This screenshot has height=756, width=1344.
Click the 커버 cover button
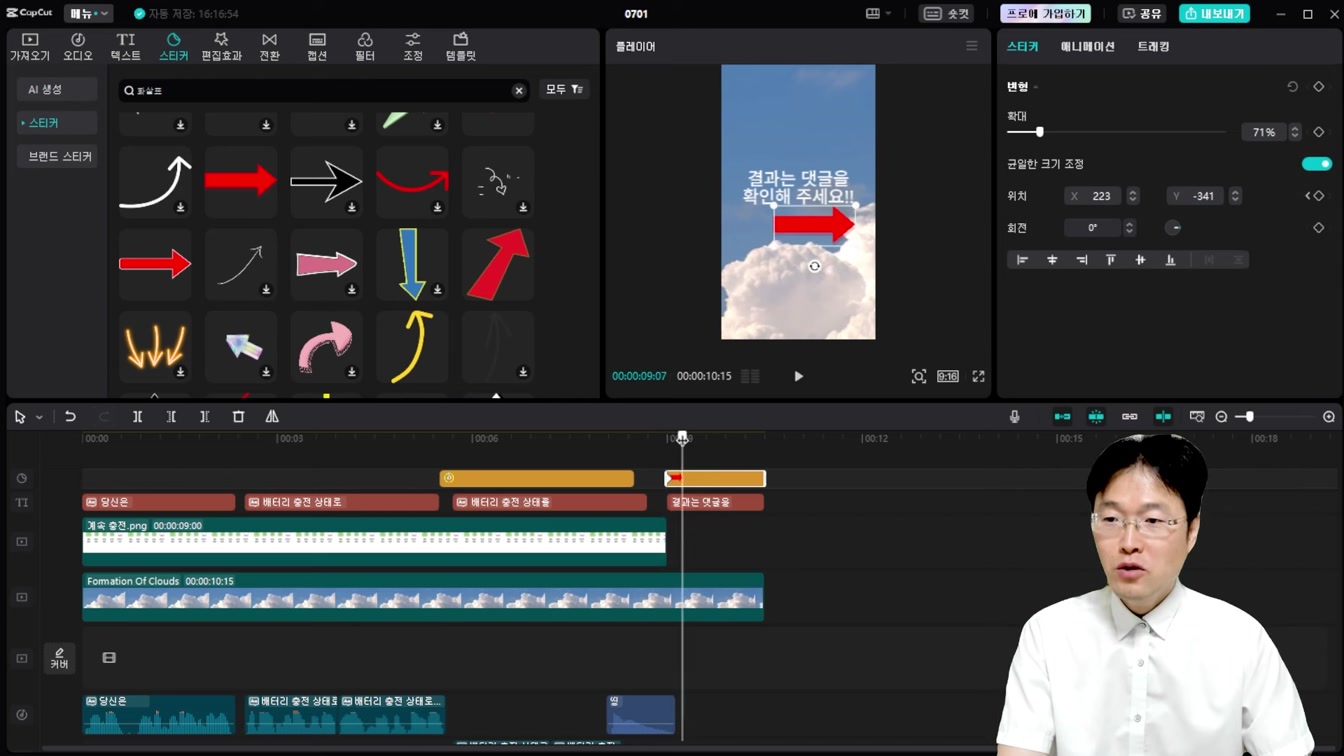[x=59, y=658]
